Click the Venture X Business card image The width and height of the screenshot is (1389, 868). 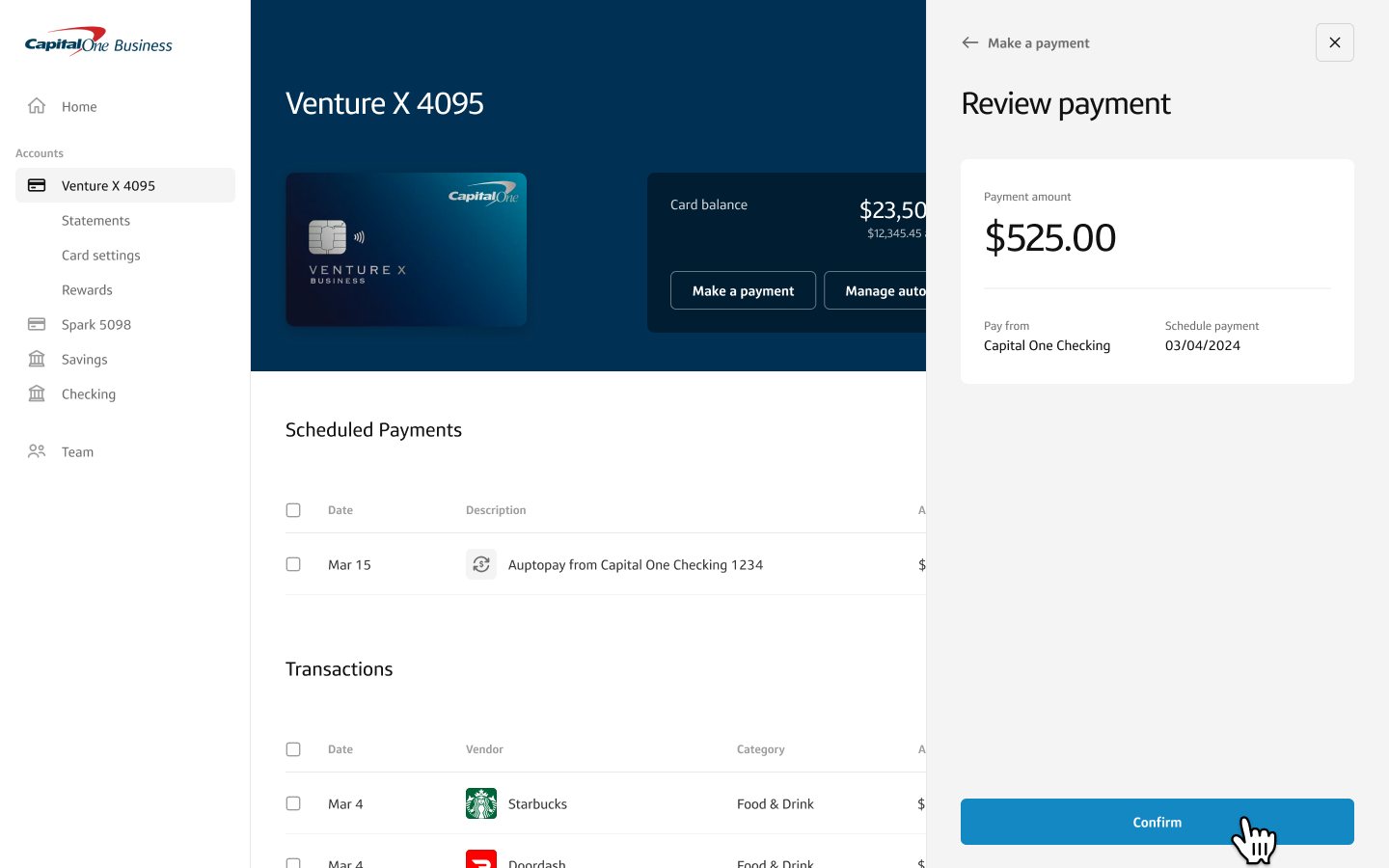pyautogui.click(x=406, y=250)
